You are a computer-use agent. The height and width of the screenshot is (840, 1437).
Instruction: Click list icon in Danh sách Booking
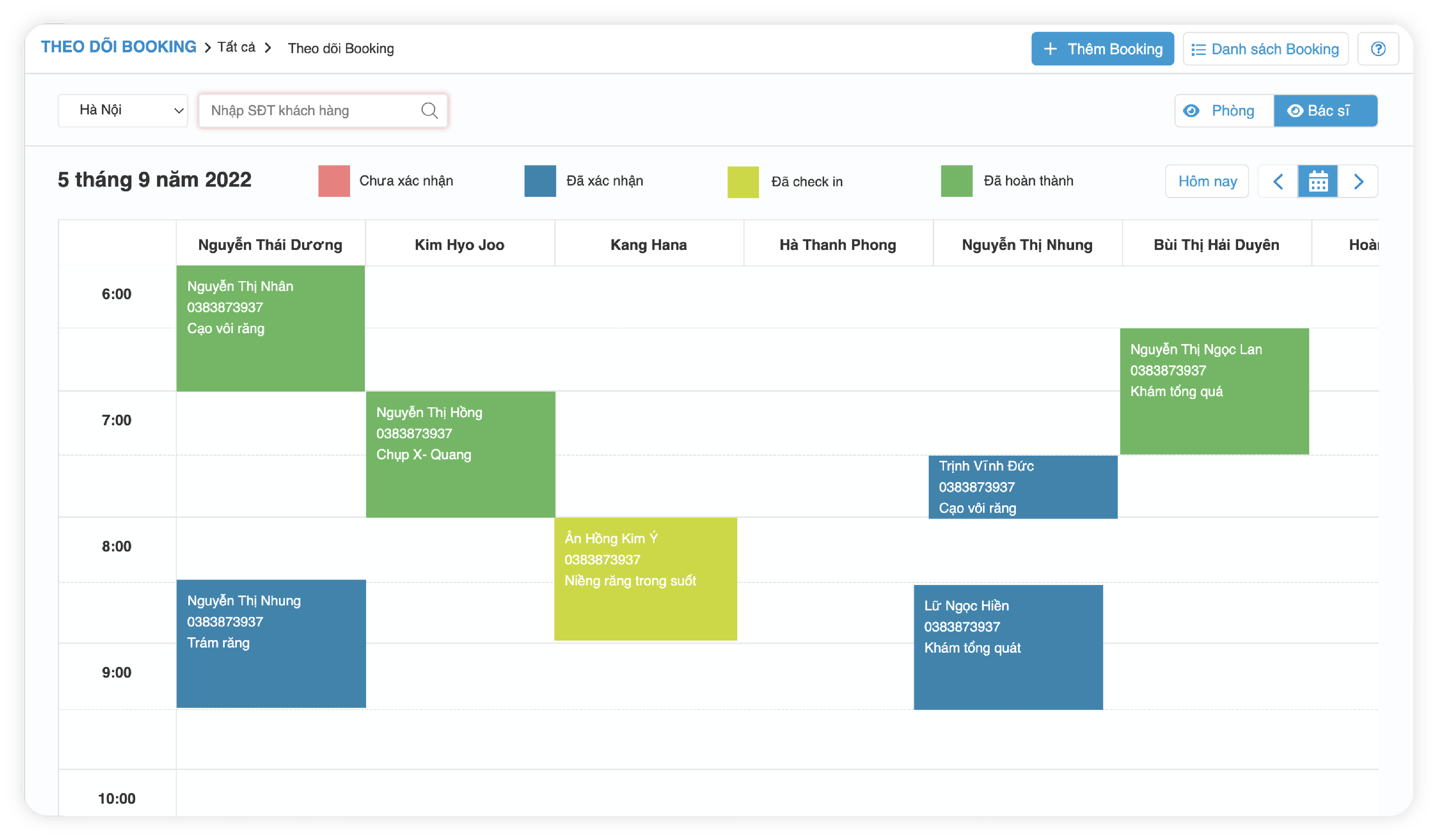[x=1198, y=50]
